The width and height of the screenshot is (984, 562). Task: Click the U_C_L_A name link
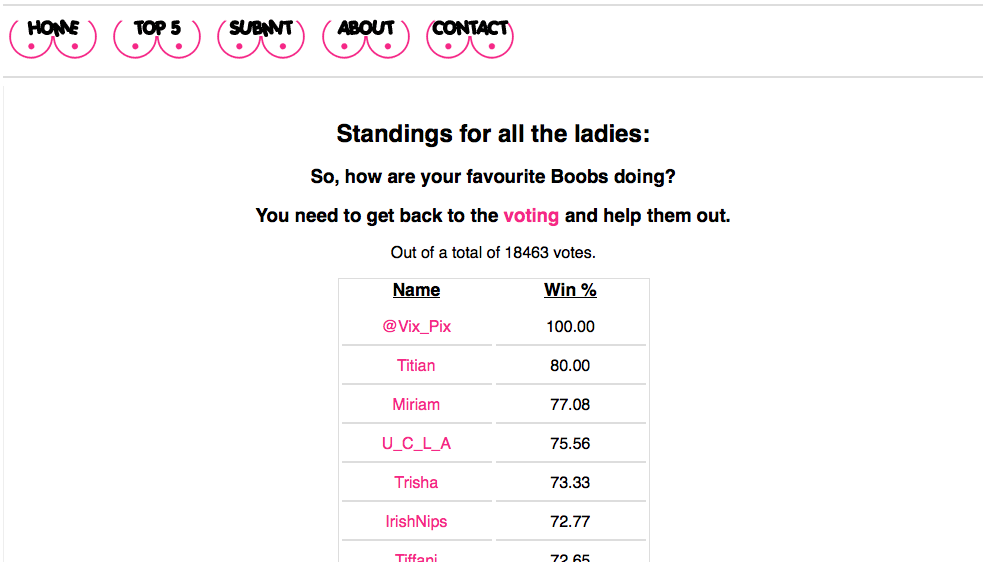417,444
